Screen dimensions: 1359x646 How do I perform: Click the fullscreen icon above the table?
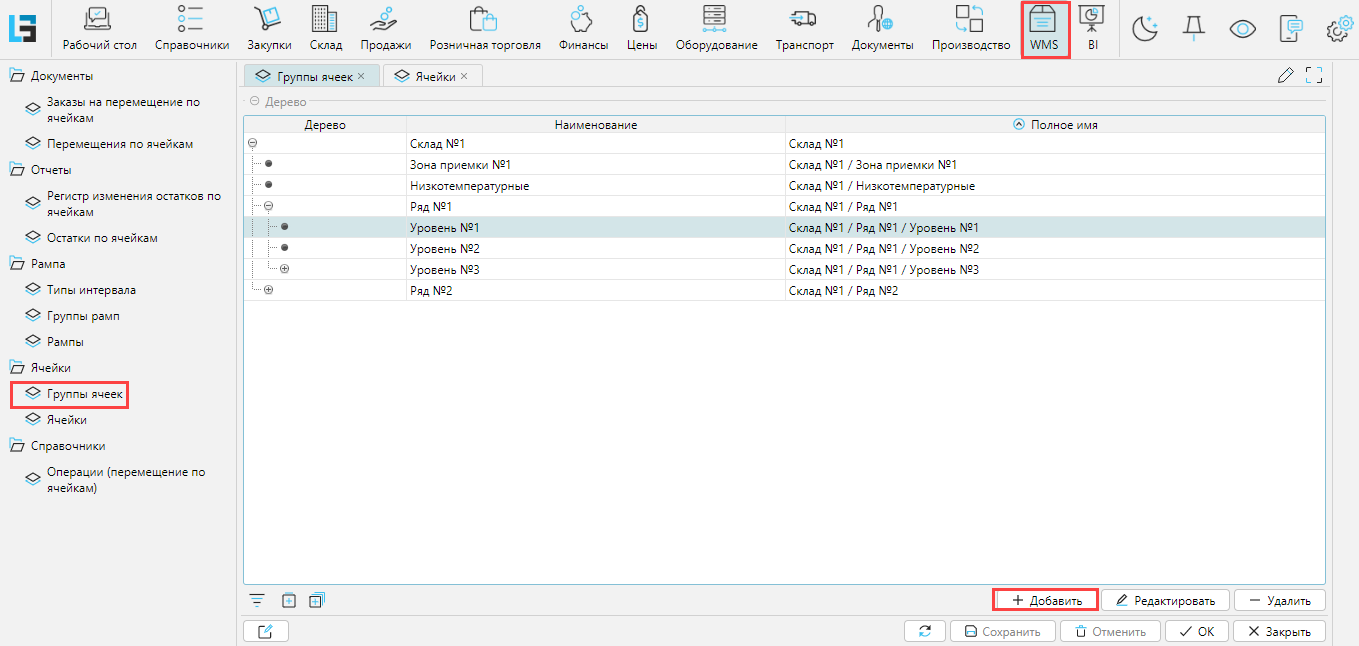click(1314, 75)
